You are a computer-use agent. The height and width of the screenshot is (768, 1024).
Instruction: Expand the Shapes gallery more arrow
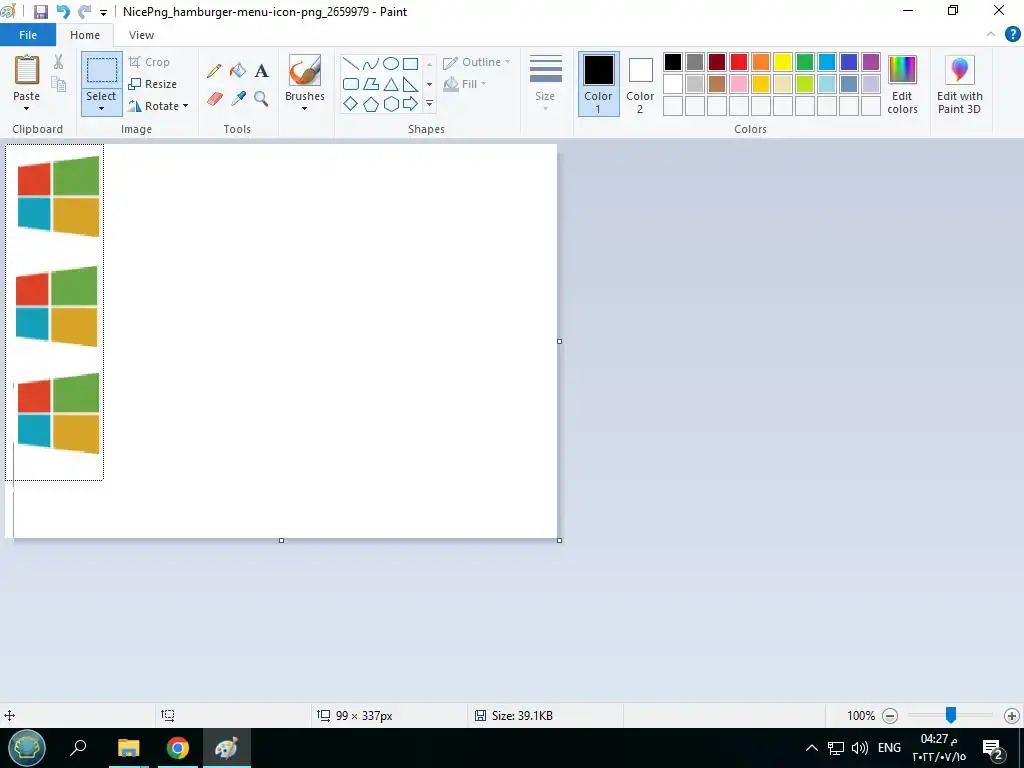[430, 104]
